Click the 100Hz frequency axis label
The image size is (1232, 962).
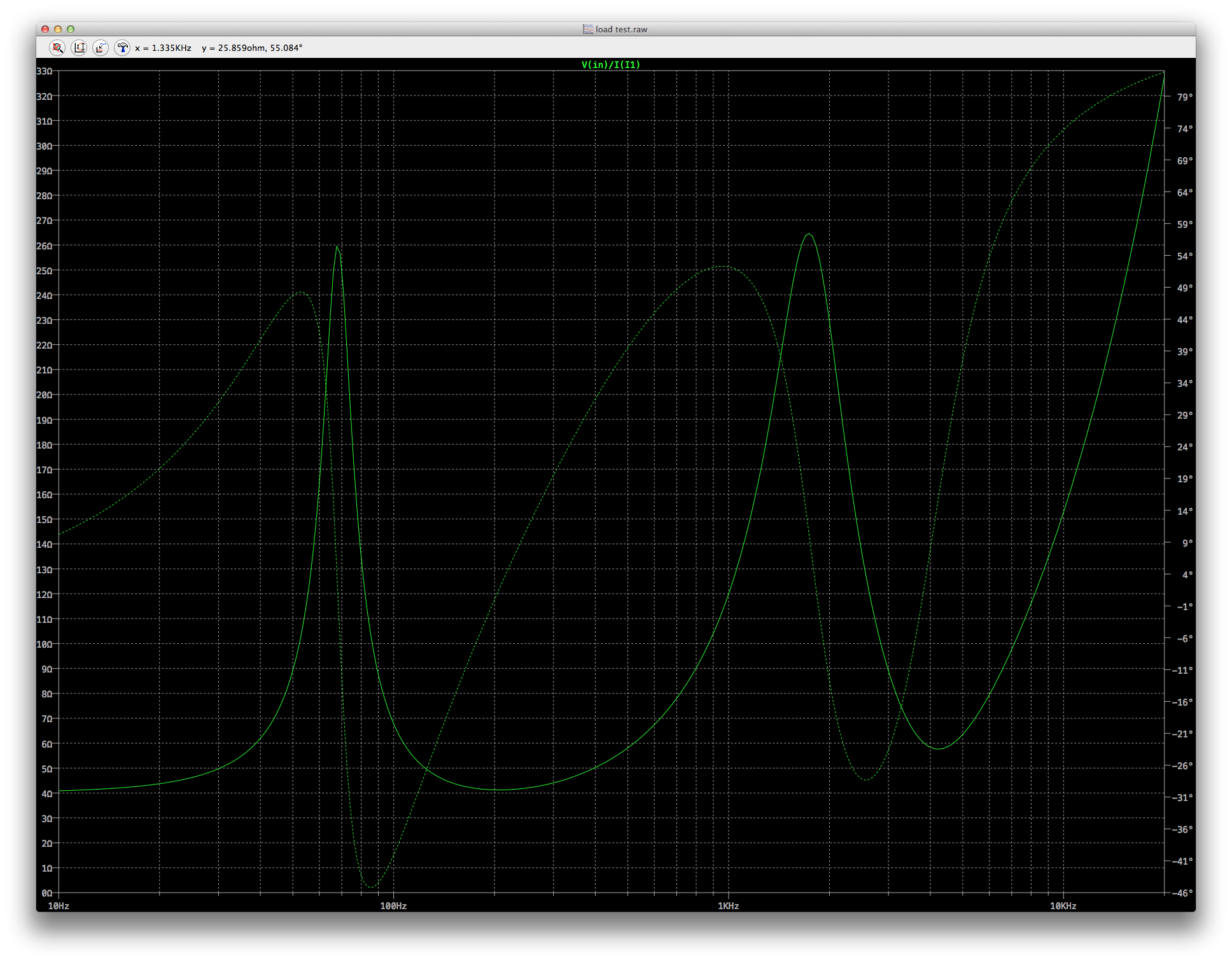click(x=393, y=906)
